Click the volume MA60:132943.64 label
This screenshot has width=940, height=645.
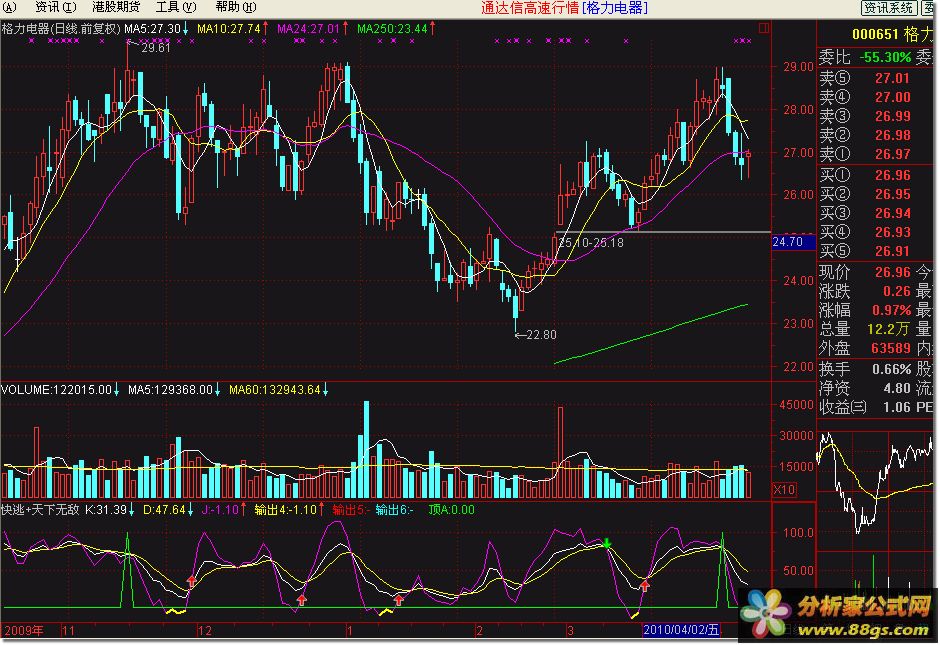279,390
